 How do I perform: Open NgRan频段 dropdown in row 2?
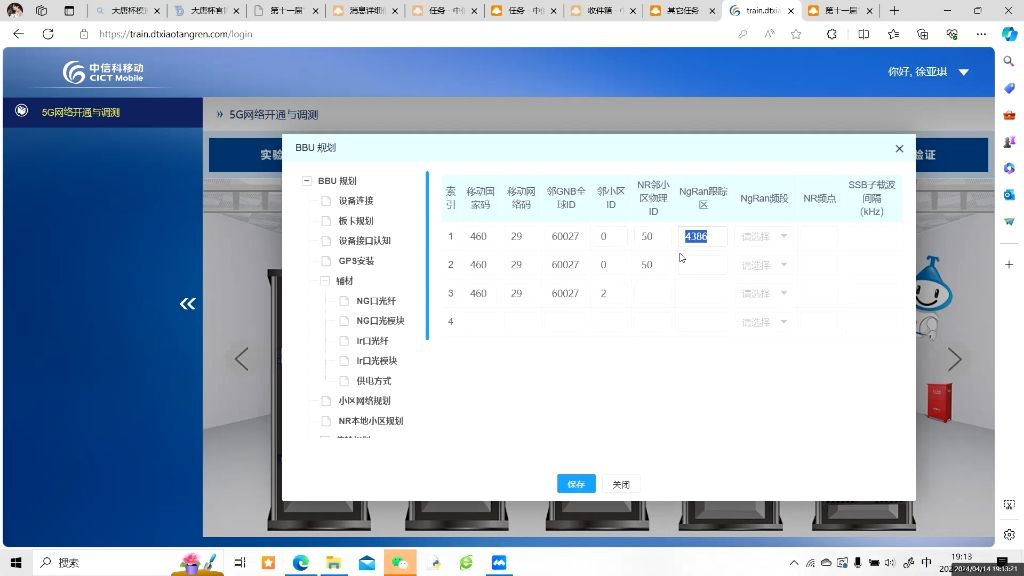coord(764,265)
